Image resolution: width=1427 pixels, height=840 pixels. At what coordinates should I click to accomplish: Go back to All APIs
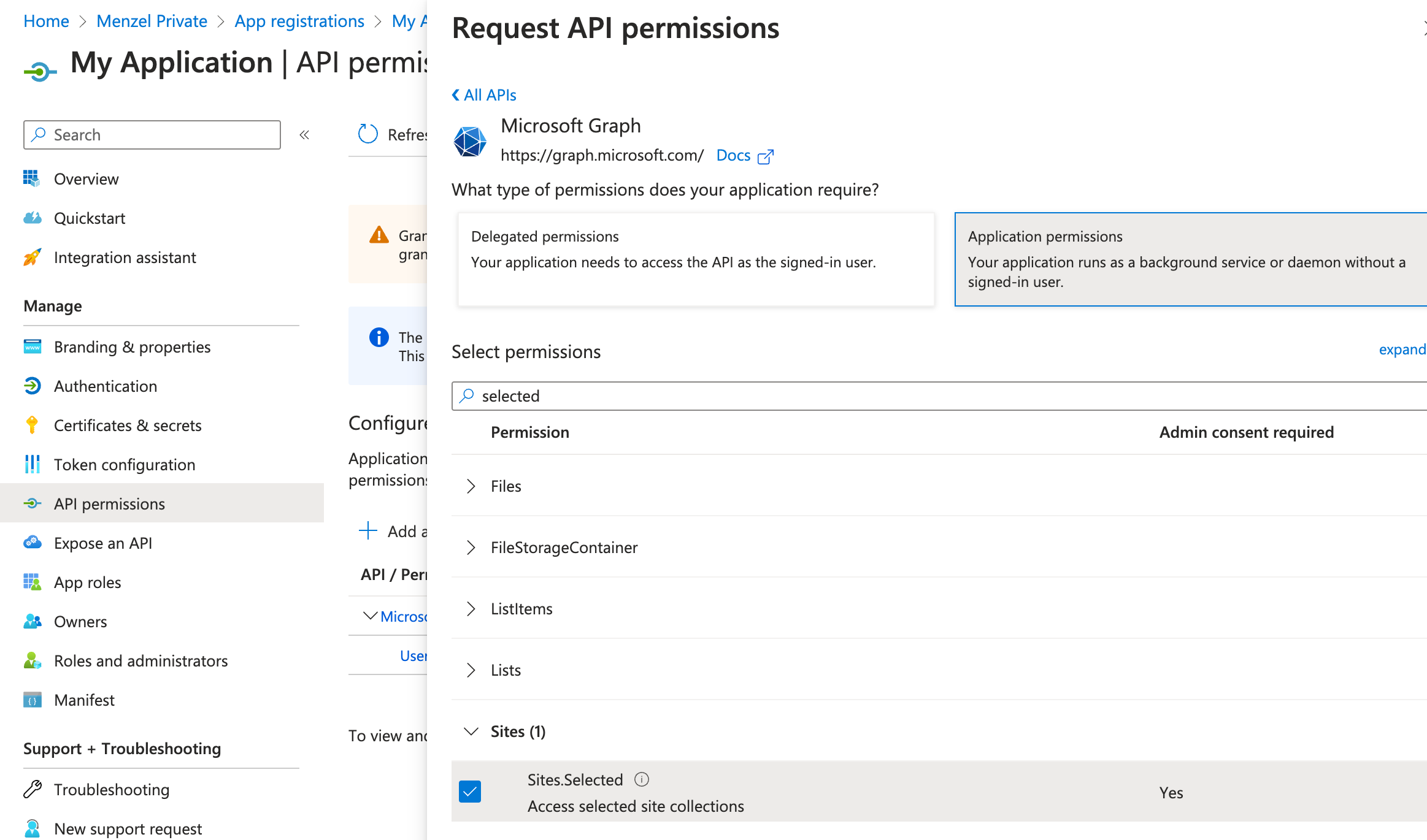tap(484, 95)
